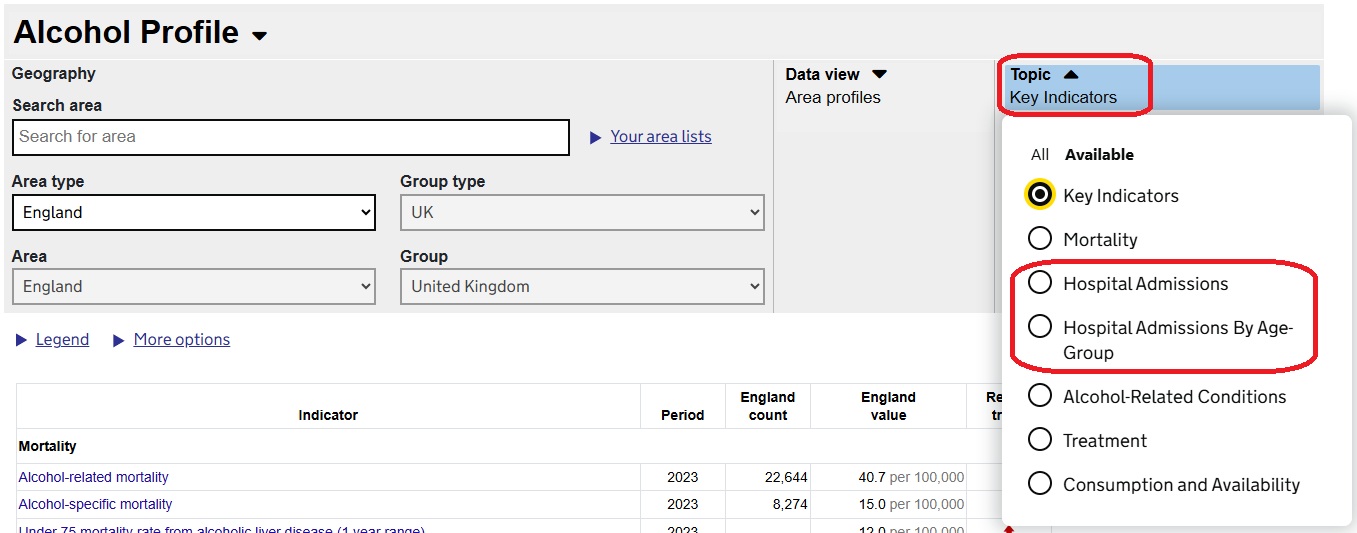1357x533 pixels.
Task: Click the England value column header
Action: [x=888, y=406]
